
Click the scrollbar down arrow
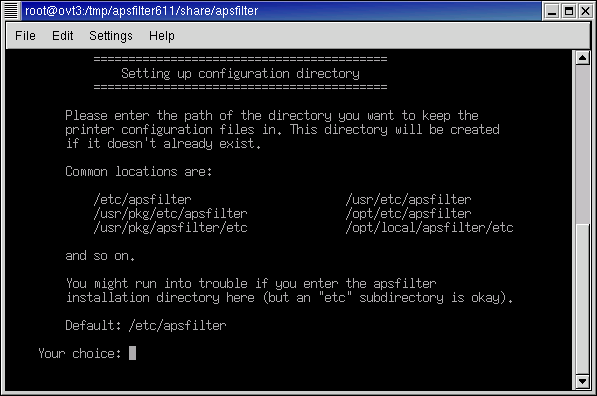[583, 381]
